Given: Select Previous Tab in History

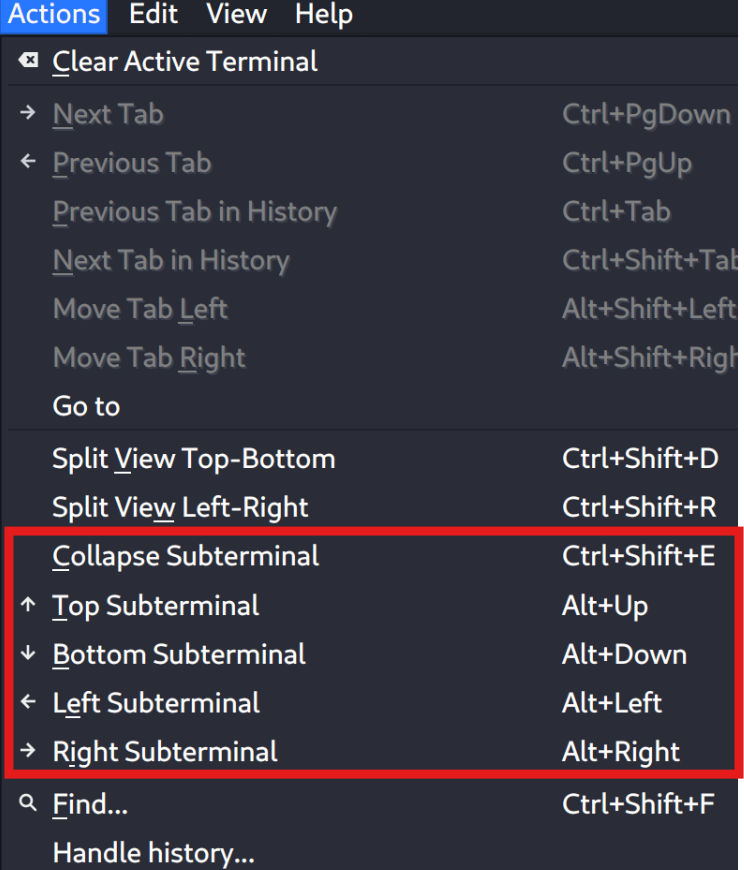Looking at the screenshot, I should [x=194, y=212].
